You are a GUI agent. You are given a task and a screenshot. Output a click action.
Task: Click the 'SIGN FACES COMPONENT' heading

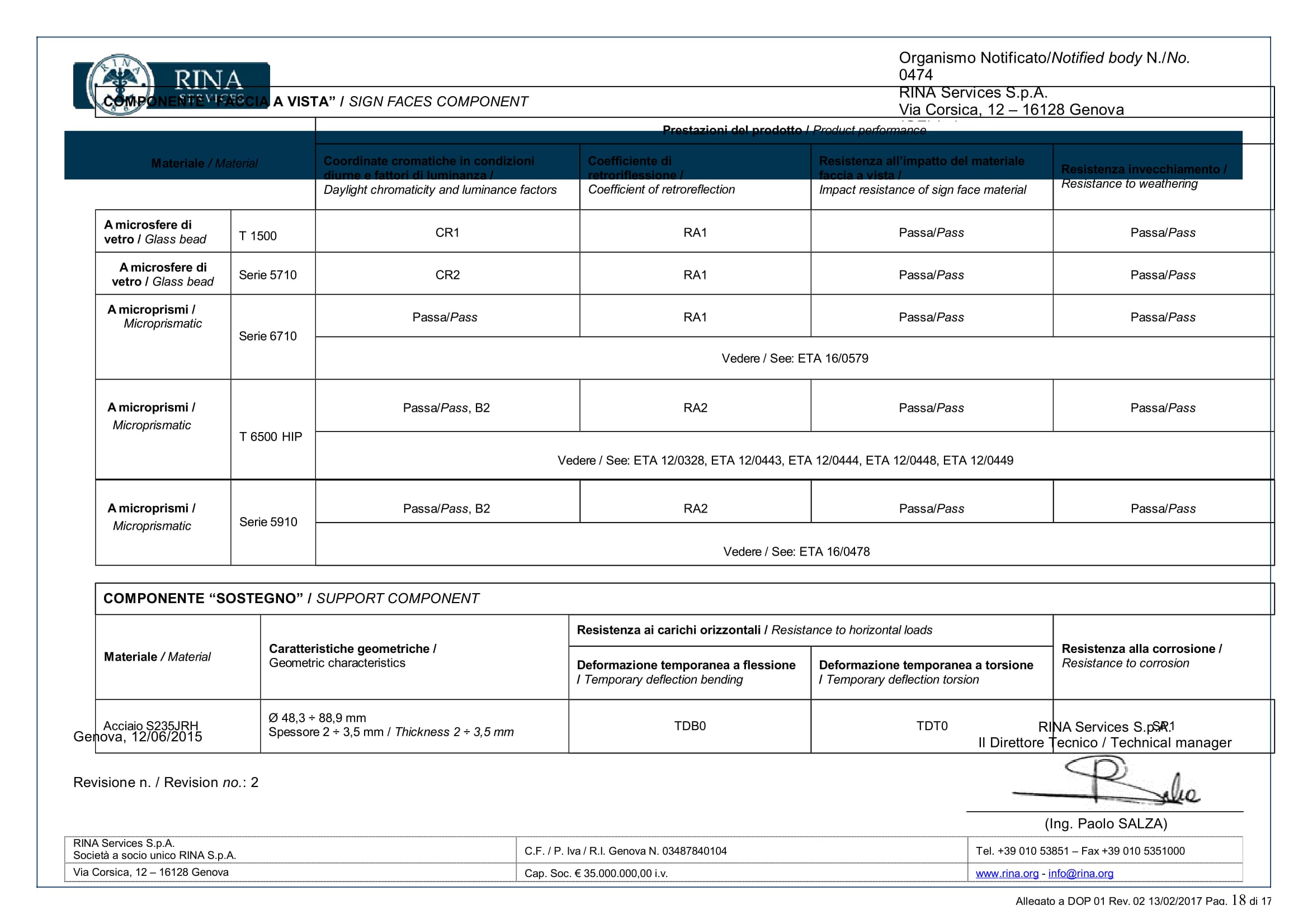pyautogui.click(x=438, y=101)
